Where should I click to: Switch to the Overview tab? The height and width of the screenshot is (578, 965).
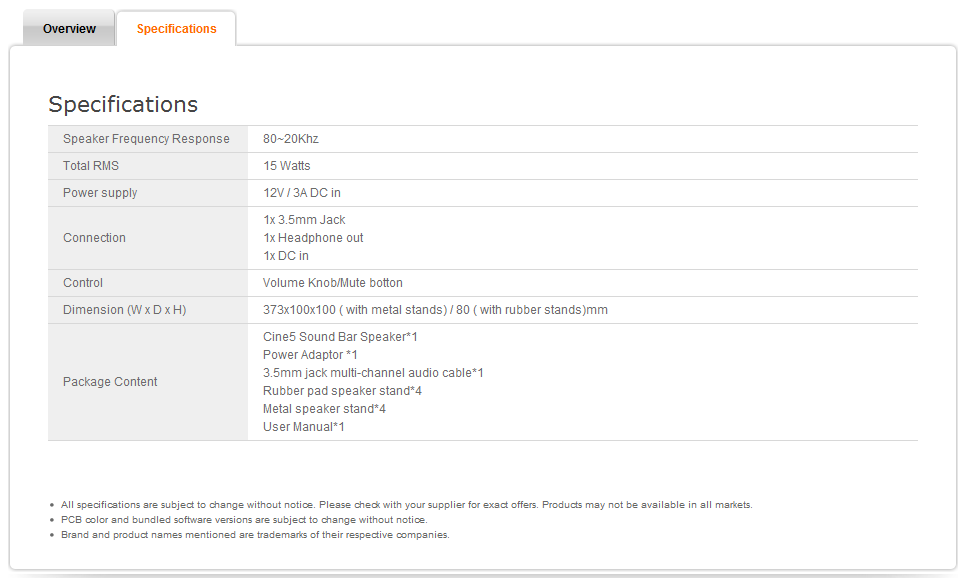click(x=69, y=28)
